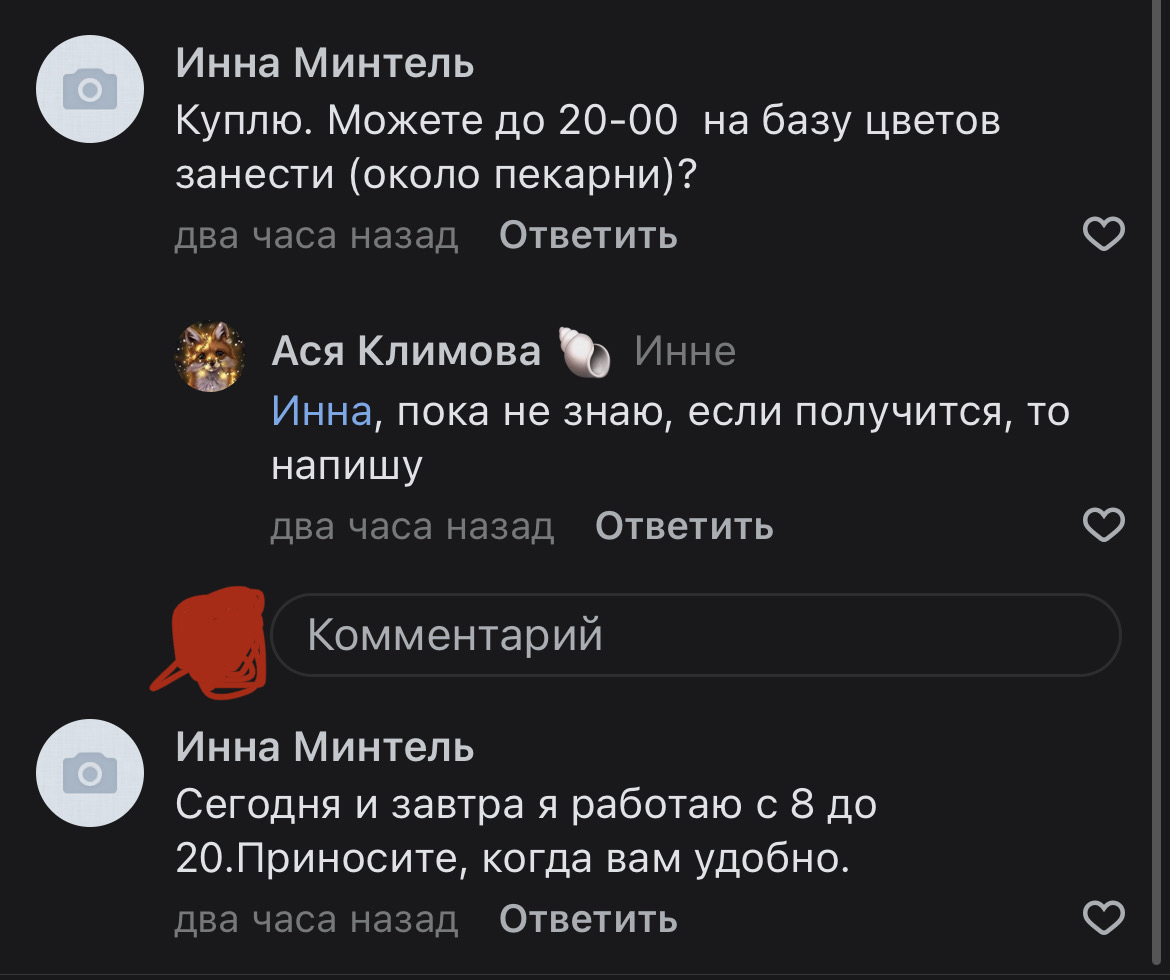Open Инна Минтель's name above "Сегодня и завтра"

325,747
